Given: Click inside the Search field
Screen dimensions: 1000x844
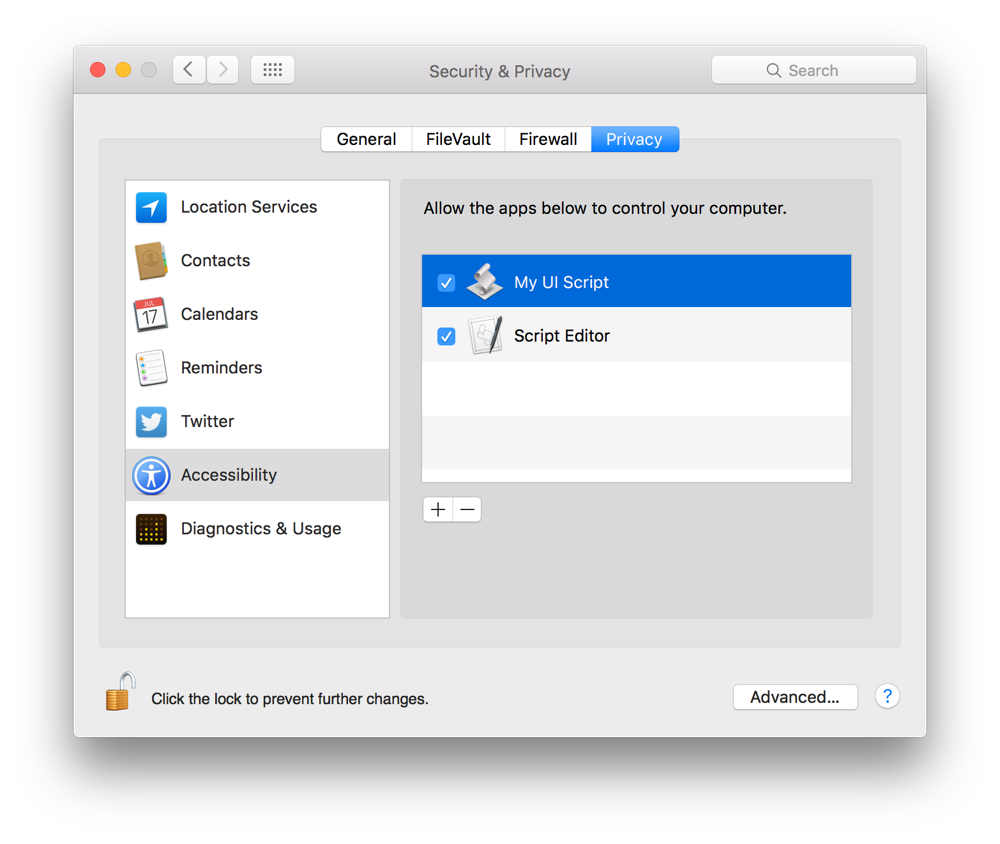Looking at the screenshot, I should 814,70.
